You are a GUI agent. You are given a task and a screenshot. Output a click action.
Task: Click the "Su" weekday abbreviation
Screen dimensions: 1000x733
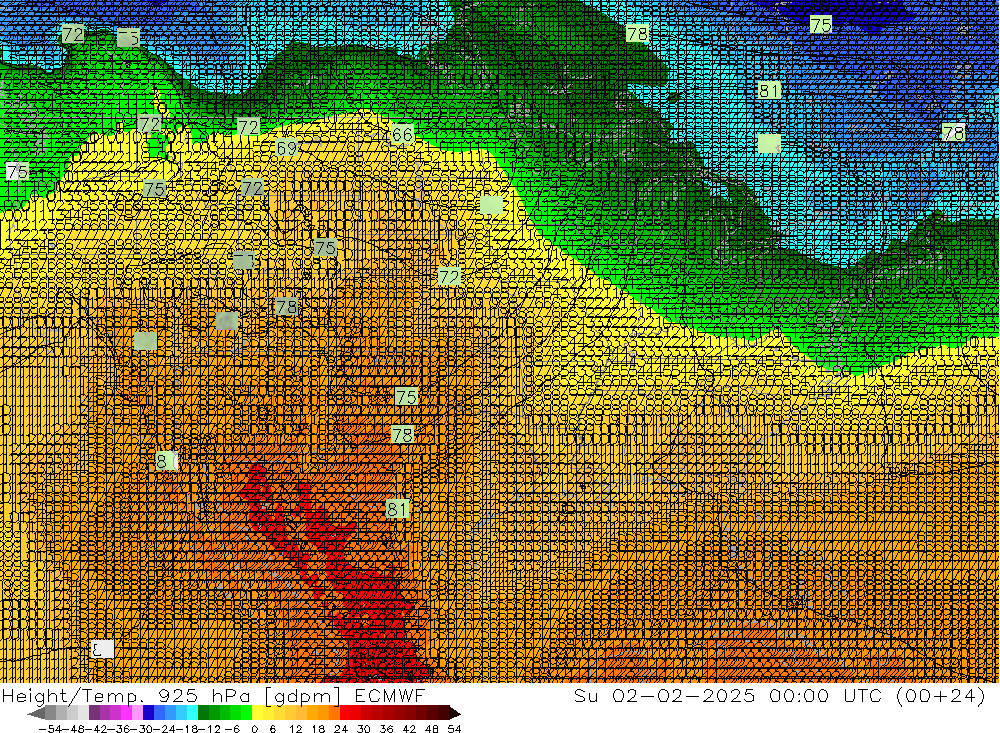point(585,695)
